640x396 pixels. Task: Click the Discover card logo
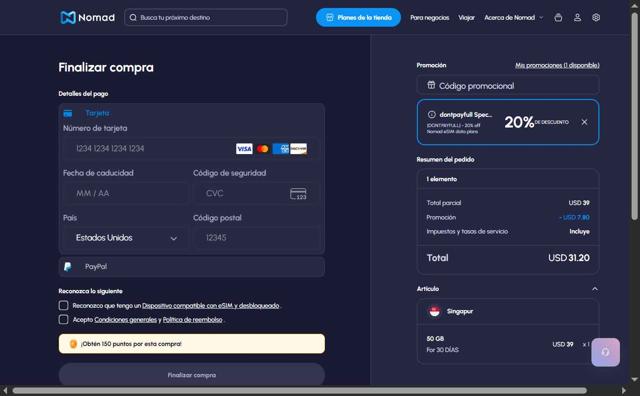click(299, 149)
